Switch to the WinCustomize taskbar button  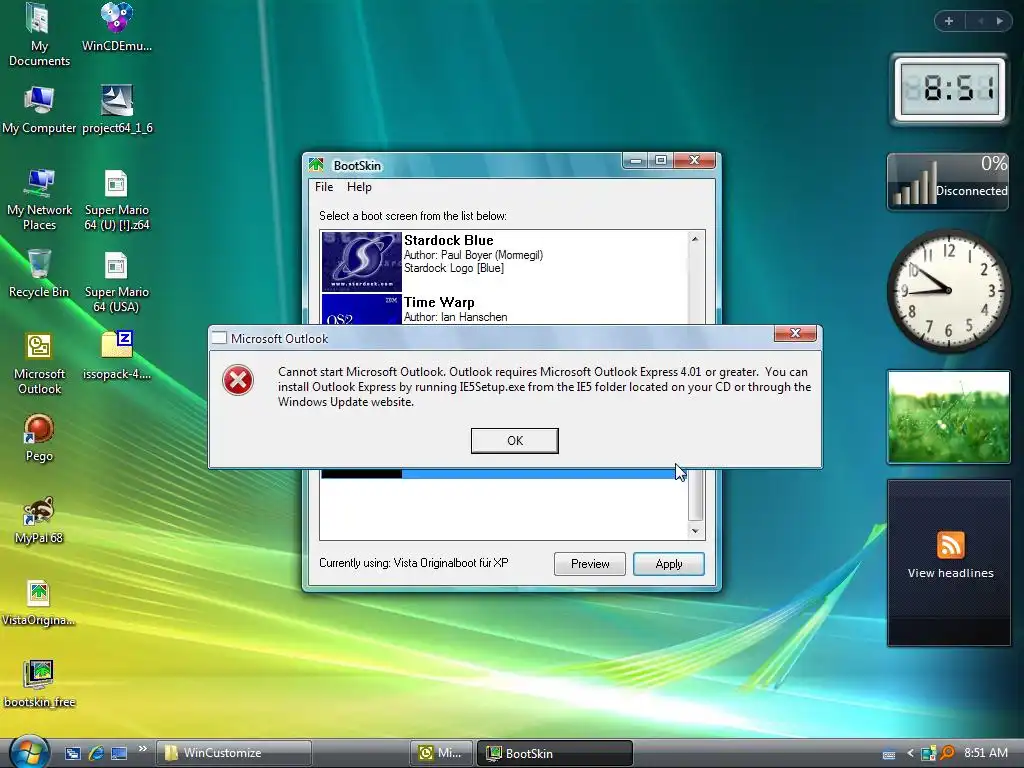coord(234,753)
